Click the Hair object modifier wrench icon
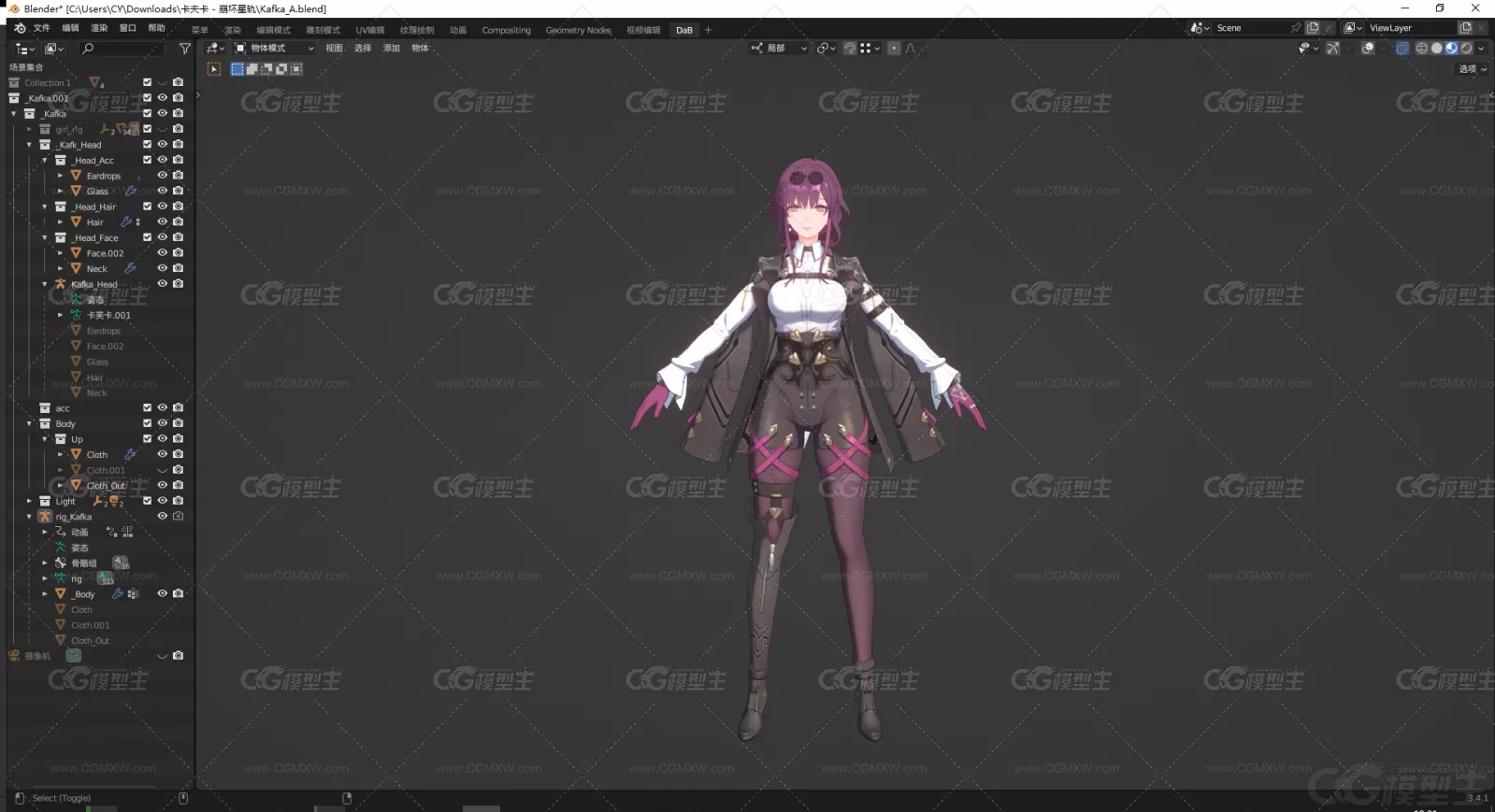 tap(126, 222)
